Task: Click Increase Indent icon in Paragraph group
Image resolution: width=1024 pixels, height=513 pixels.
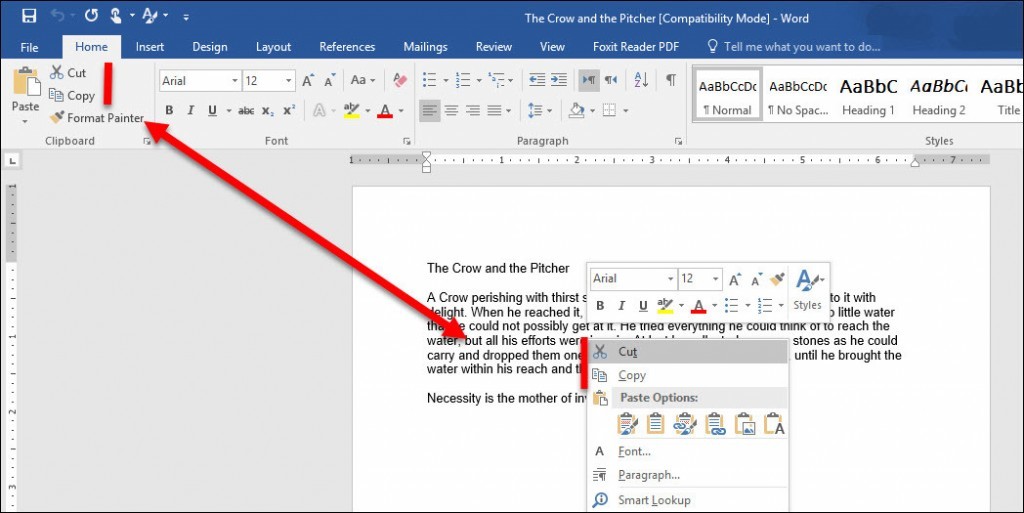Action: pyautogui.click(x=559, y=80)
